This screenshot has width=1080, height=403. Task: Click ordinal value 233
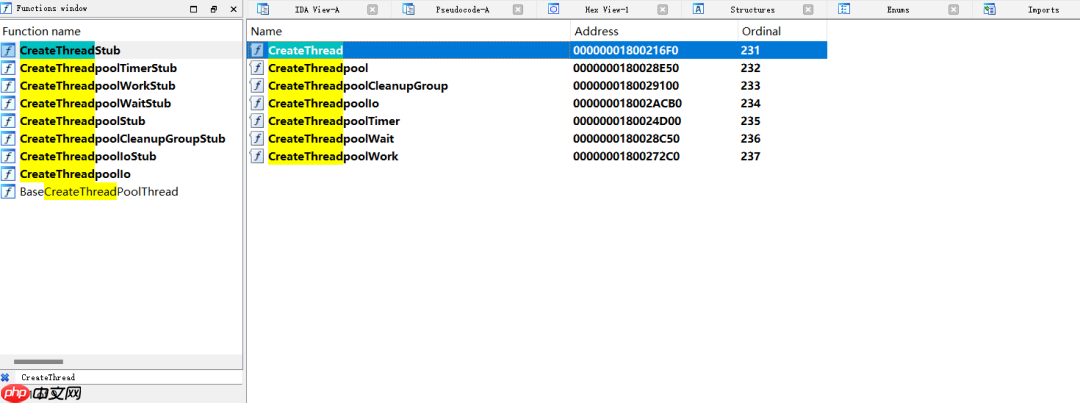(751, 85)
